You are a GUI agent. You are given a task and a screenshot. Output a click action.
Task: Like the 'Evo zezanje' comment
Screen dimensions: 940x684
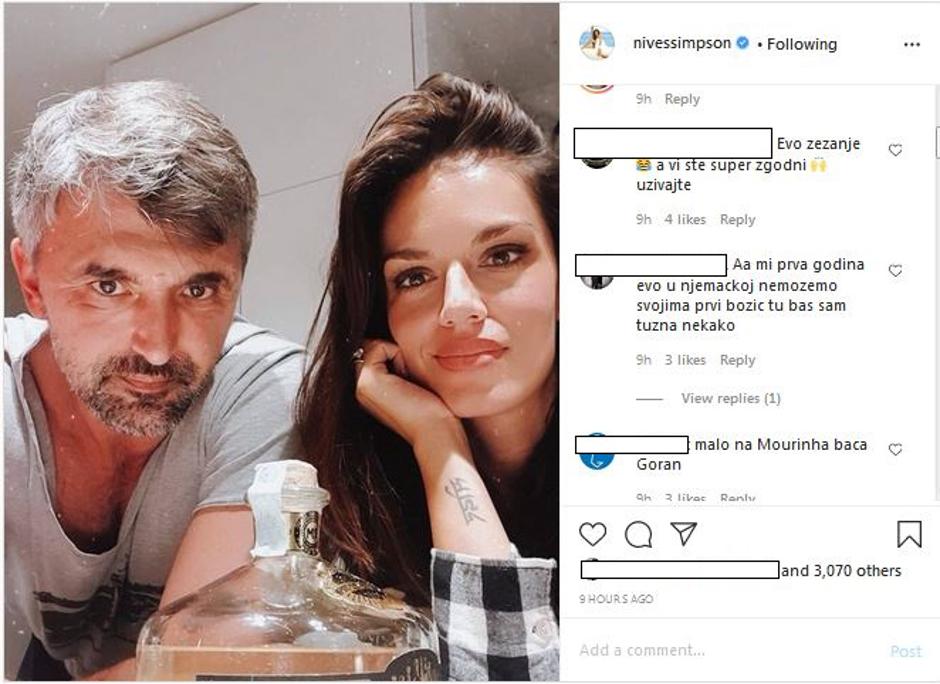point(895,150)
